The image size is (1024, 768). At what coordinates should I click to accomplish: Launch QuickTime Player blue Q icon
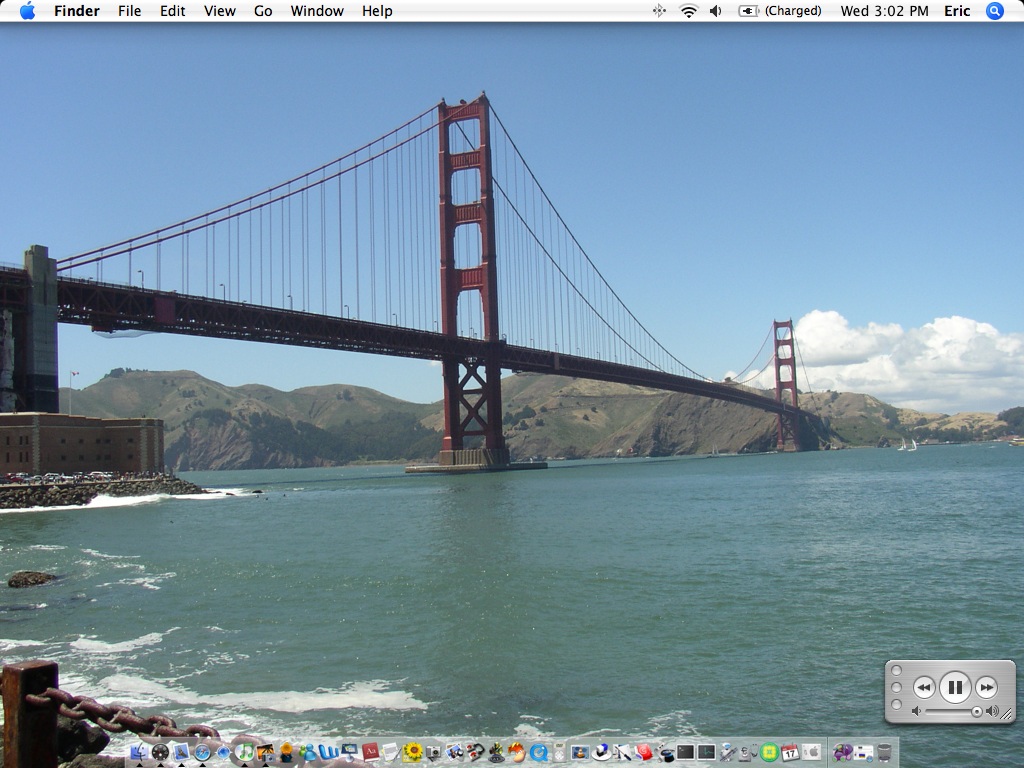[x=539, y=752]
